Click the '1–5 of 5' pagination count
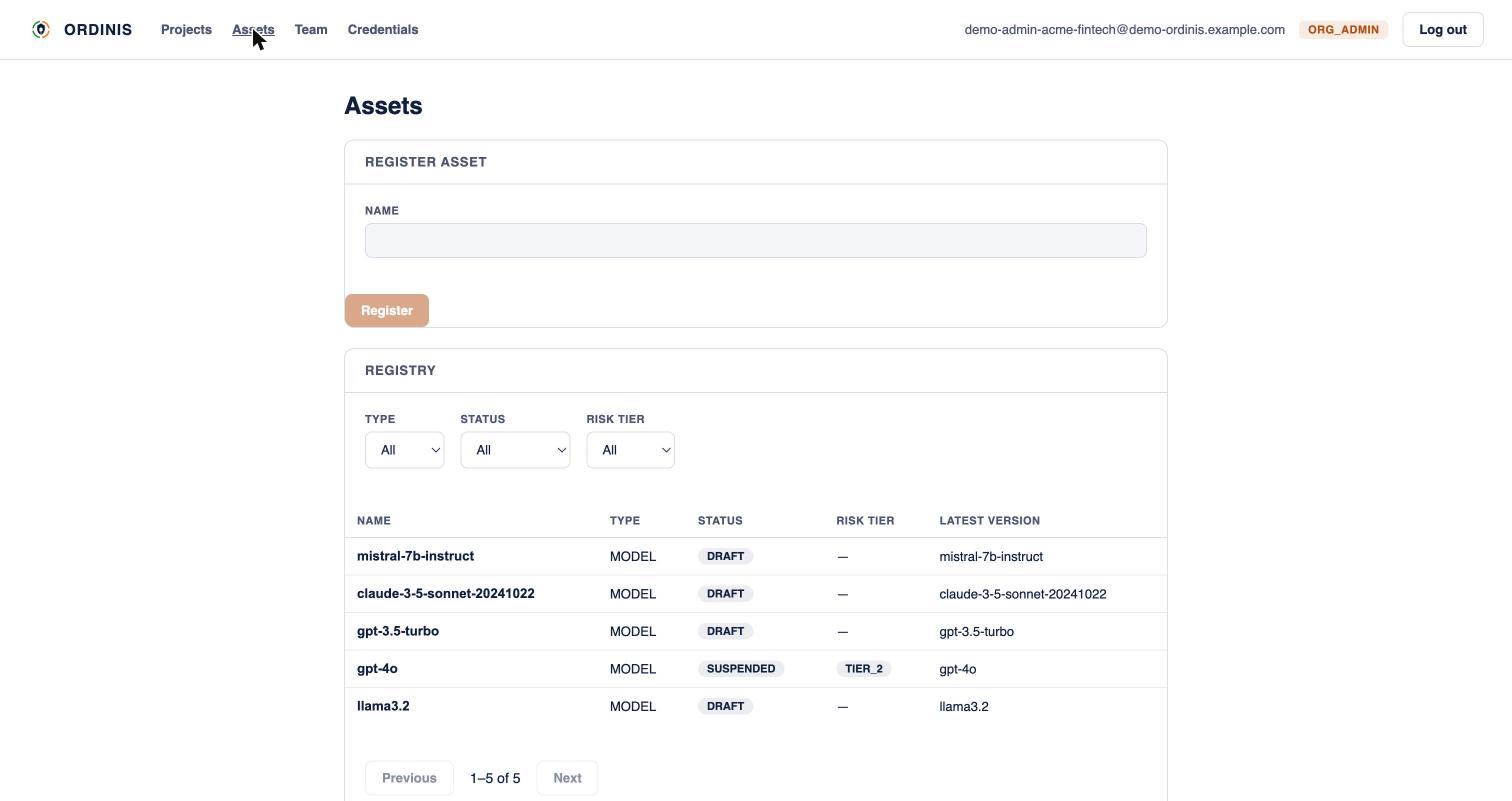Image resolution: width=1512 pixels, height=801 pixels. coord(495,778)
